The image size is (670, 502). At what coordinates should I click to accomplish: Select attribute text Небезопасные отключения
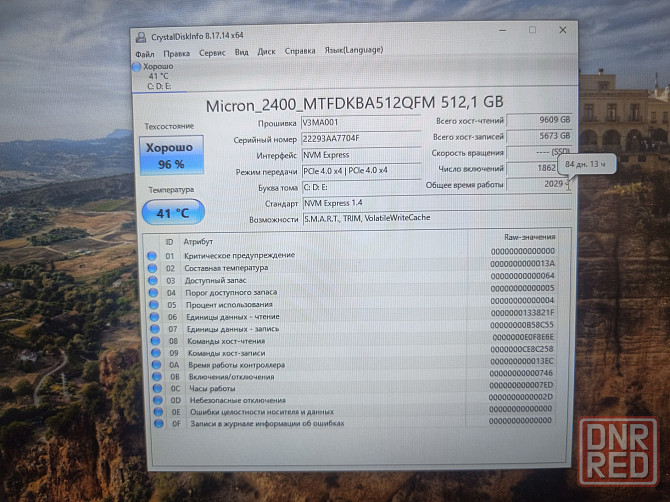238,400
